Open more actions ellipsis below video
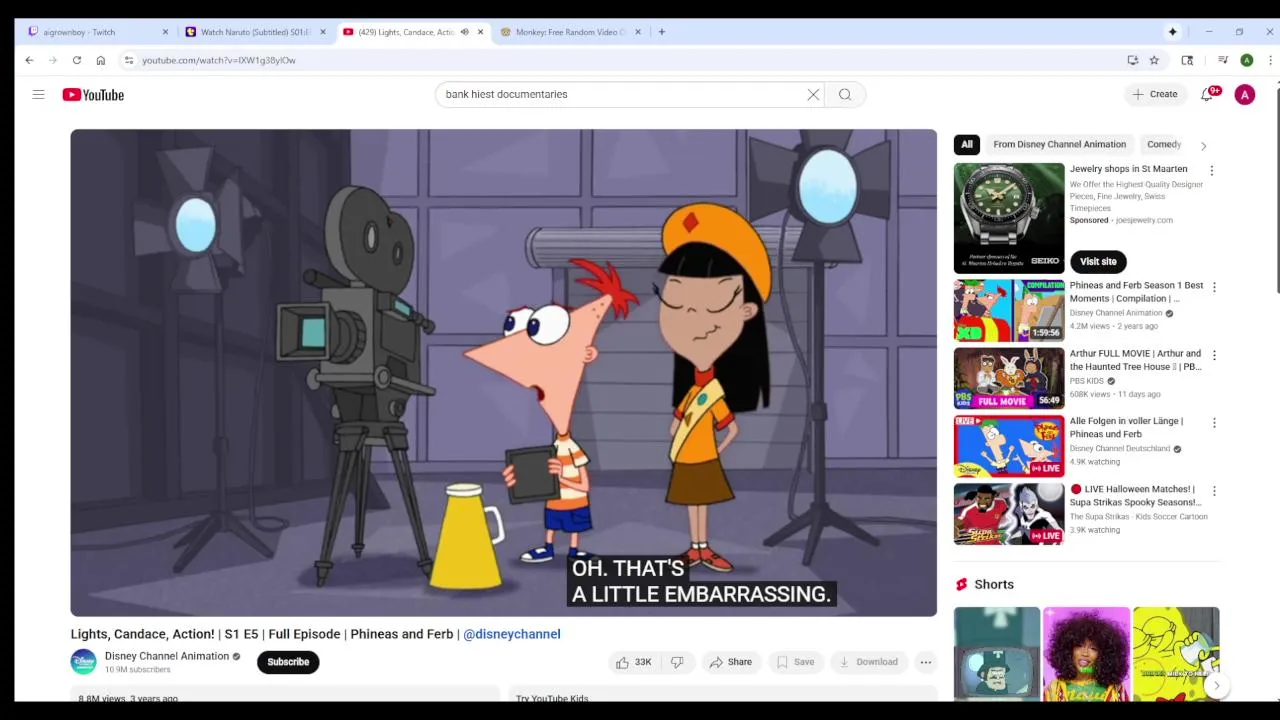 926,662
